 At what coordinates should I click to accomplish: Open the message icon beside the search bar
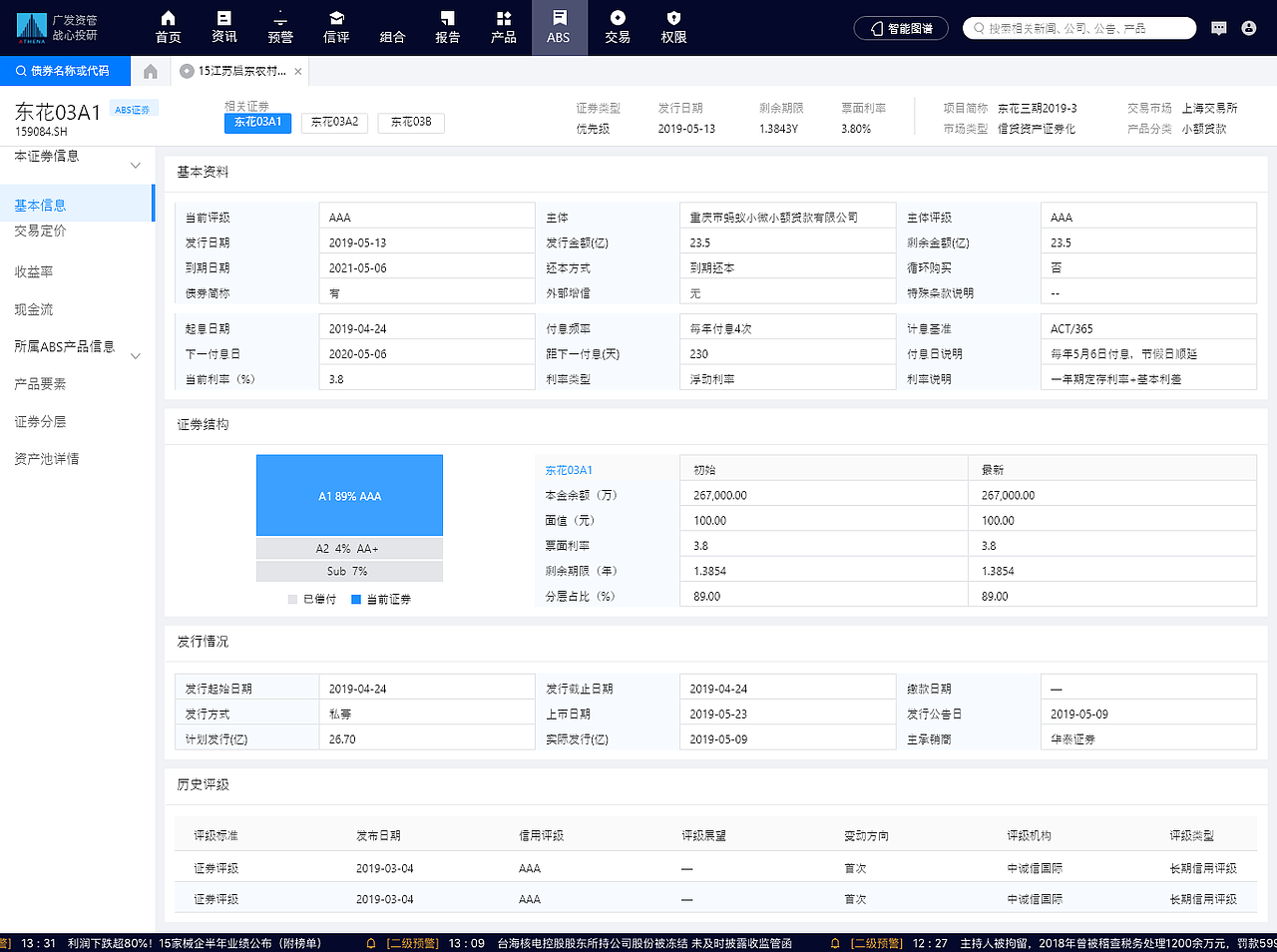click(1218, 27)
